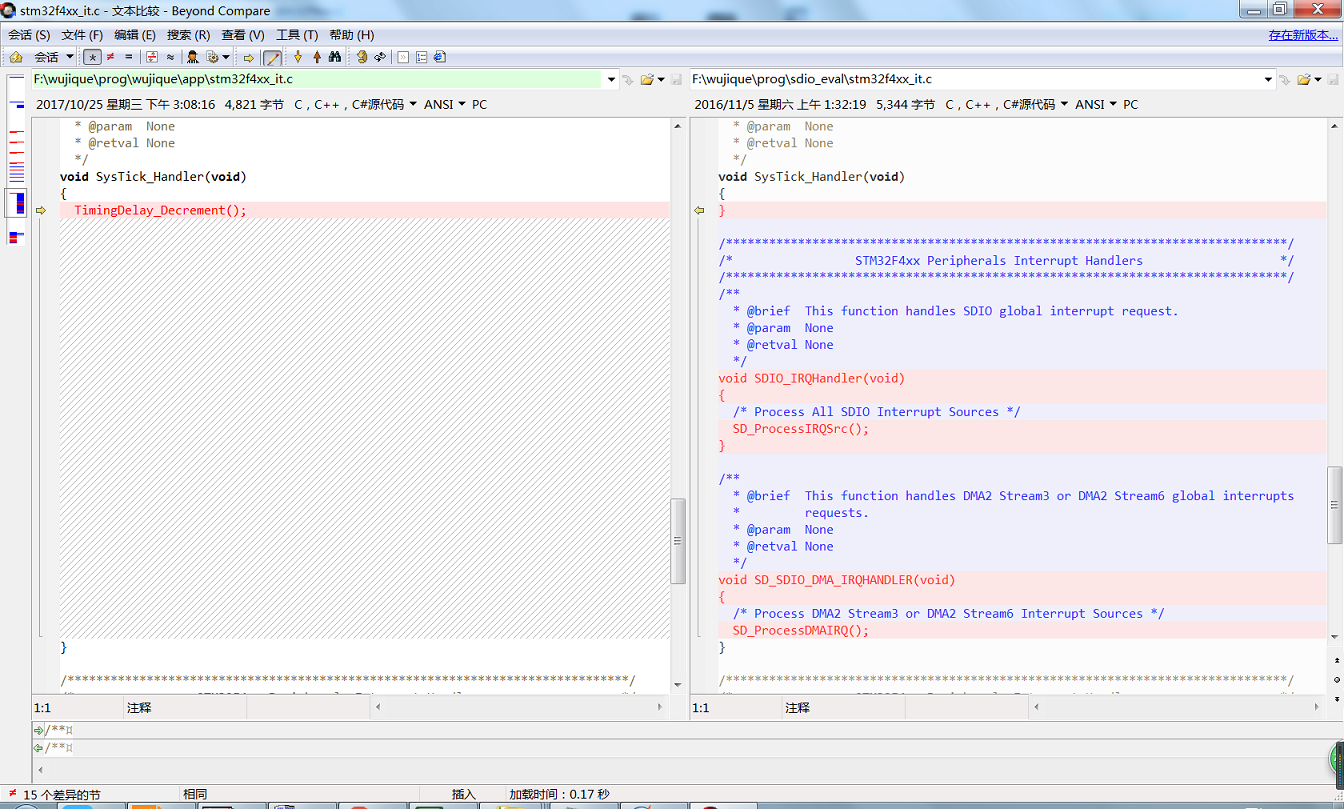Open the Home view icon
Screen dimensions: 1344x809
16,57
